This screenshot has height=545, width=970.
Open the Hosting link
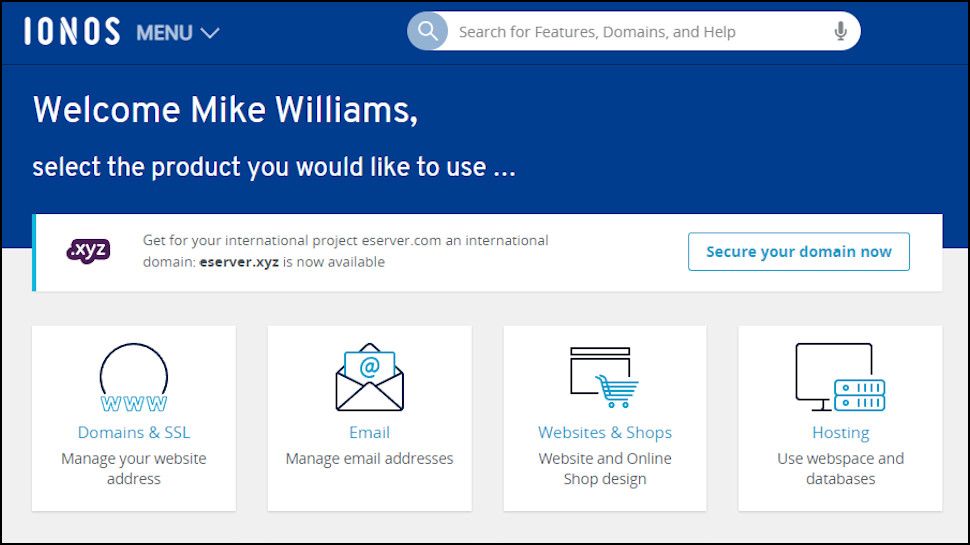tap(840, 433)
